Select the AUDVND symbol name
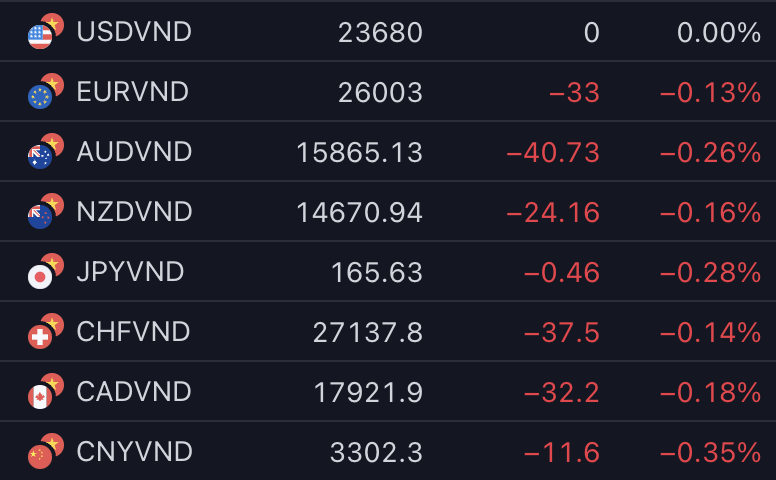The height and width of the screenshot is (480, 776). coord(134,151)
